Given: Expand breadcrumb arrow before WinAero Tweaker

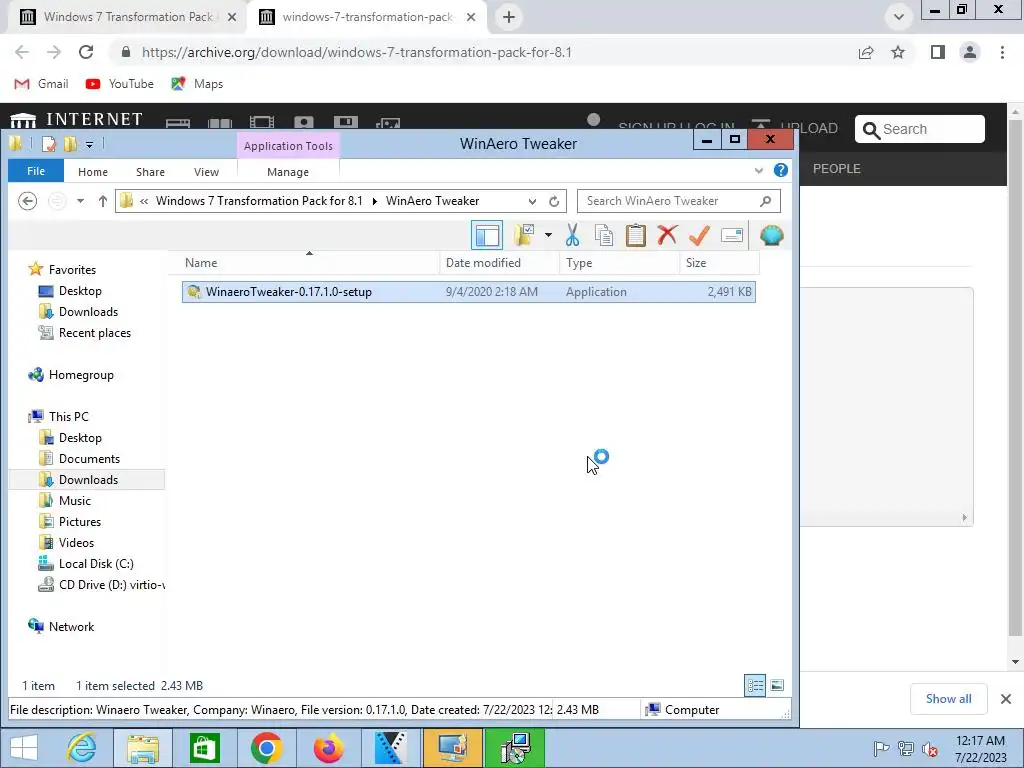Looking at the screenshot, I should 375,201.
